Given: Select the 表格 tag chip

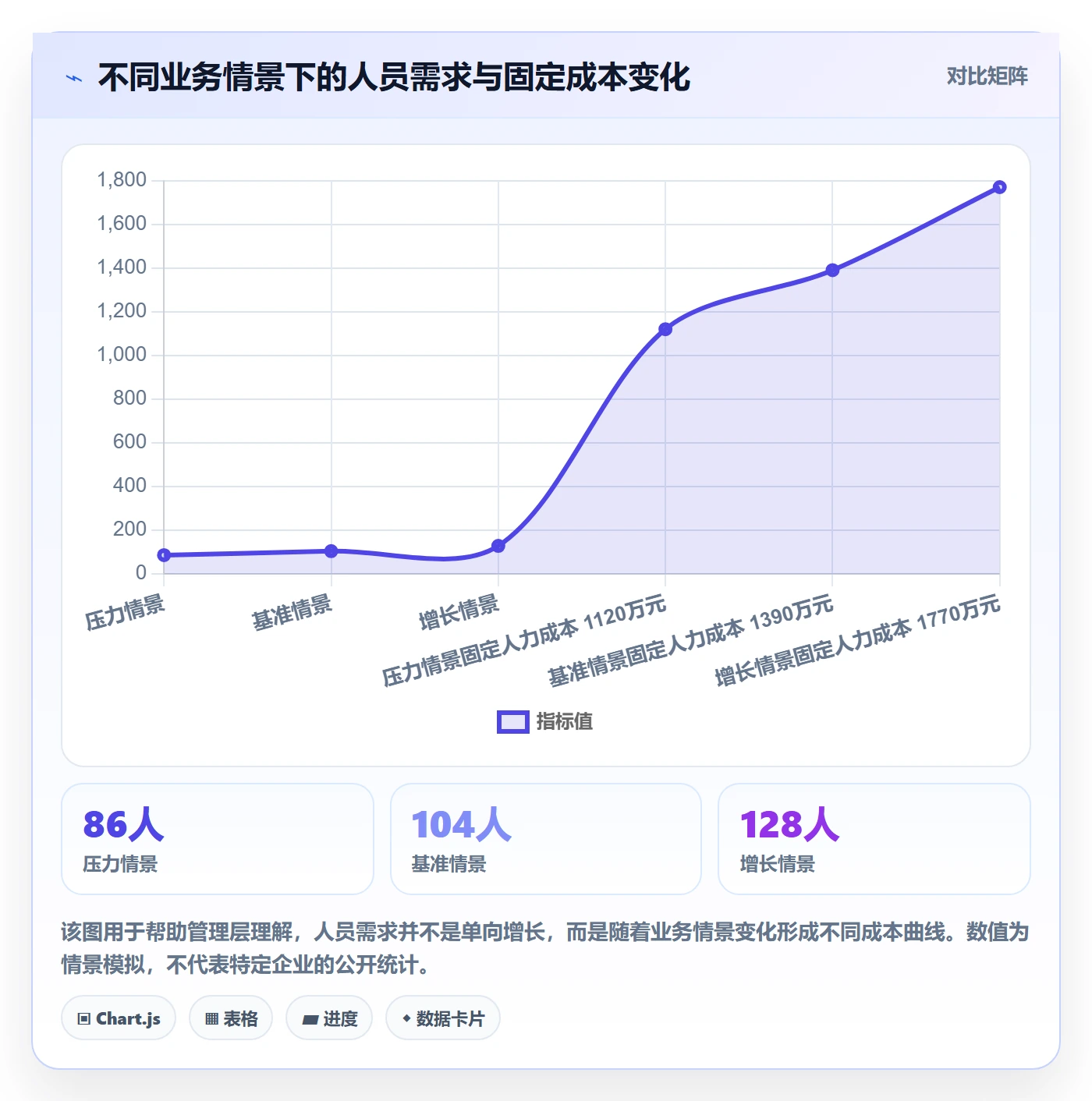Looking at the screenshot, I should 231,1018.
